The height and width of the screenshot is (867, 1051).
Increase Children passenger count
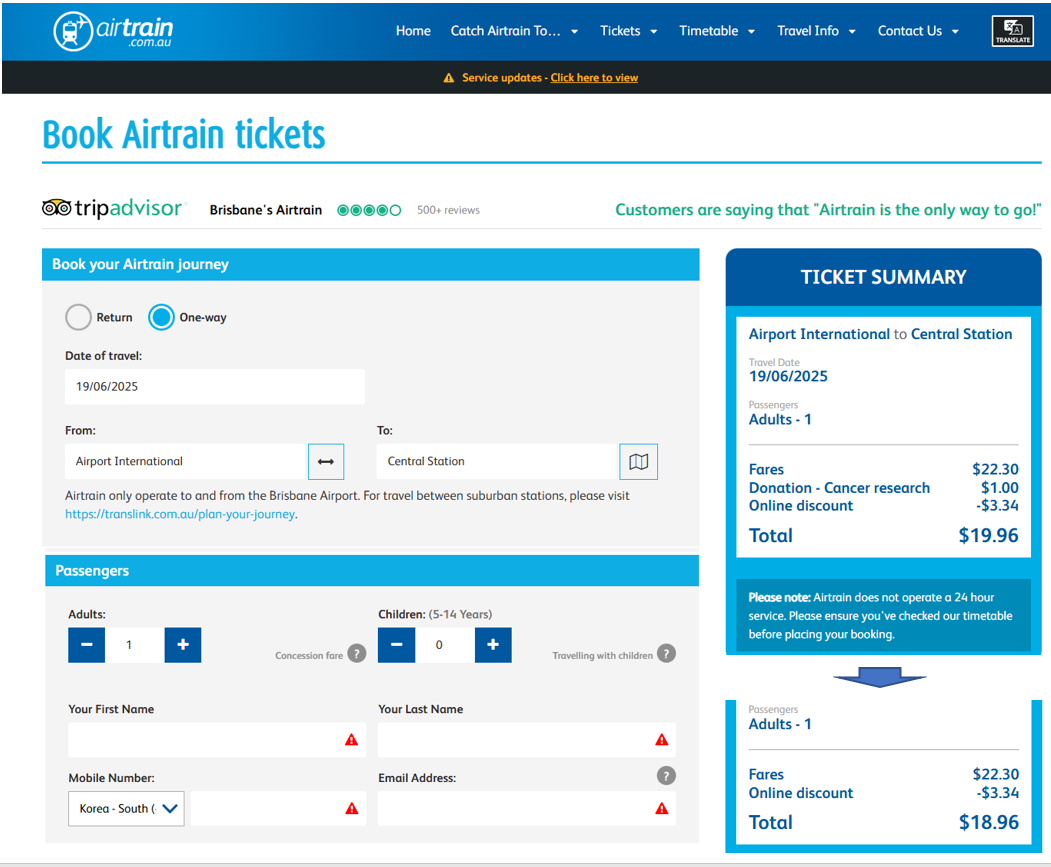click(493, 645)
